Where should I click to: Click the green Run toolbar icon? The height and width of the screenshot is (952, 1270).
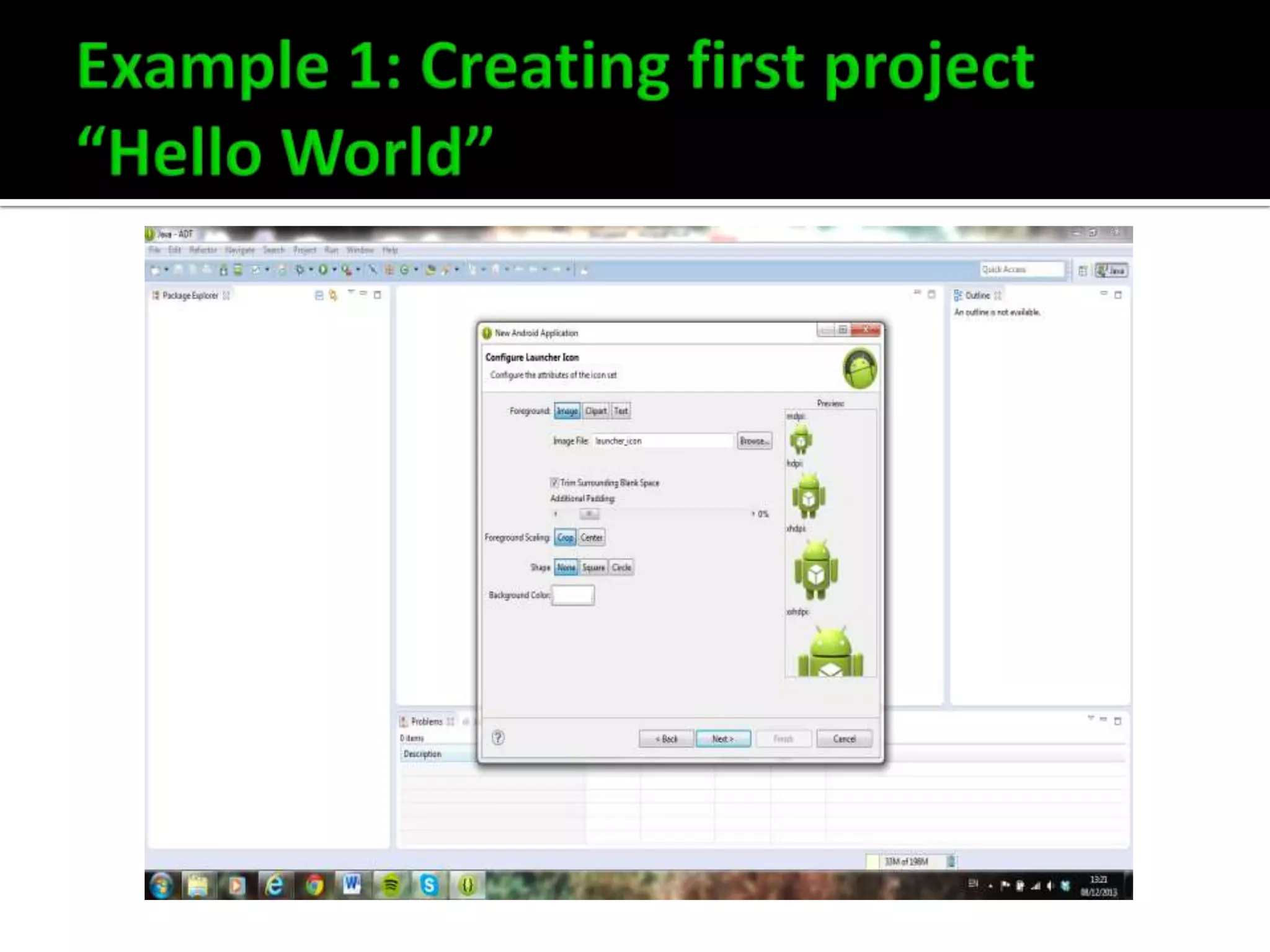(322, 270)
